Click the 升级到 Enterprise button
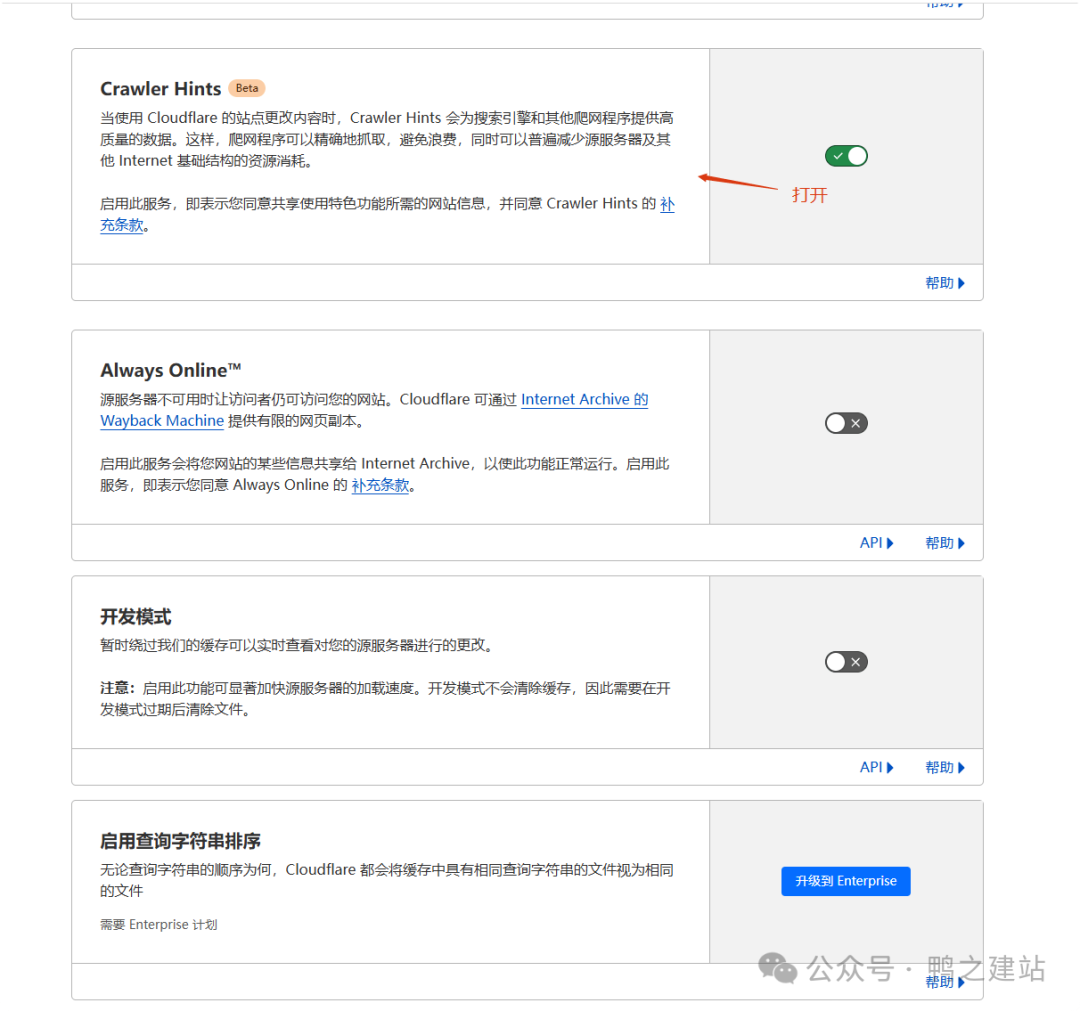The height and width of the screenshot is (1011, 1080). [x=846, y=881]
